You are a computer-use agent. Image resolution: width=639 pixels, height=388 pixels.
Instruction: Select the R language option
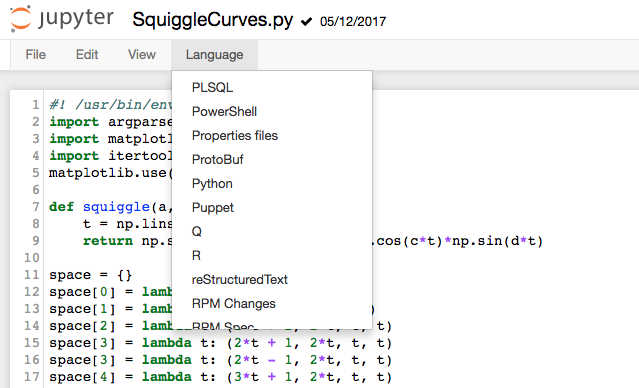coord(272,256)
